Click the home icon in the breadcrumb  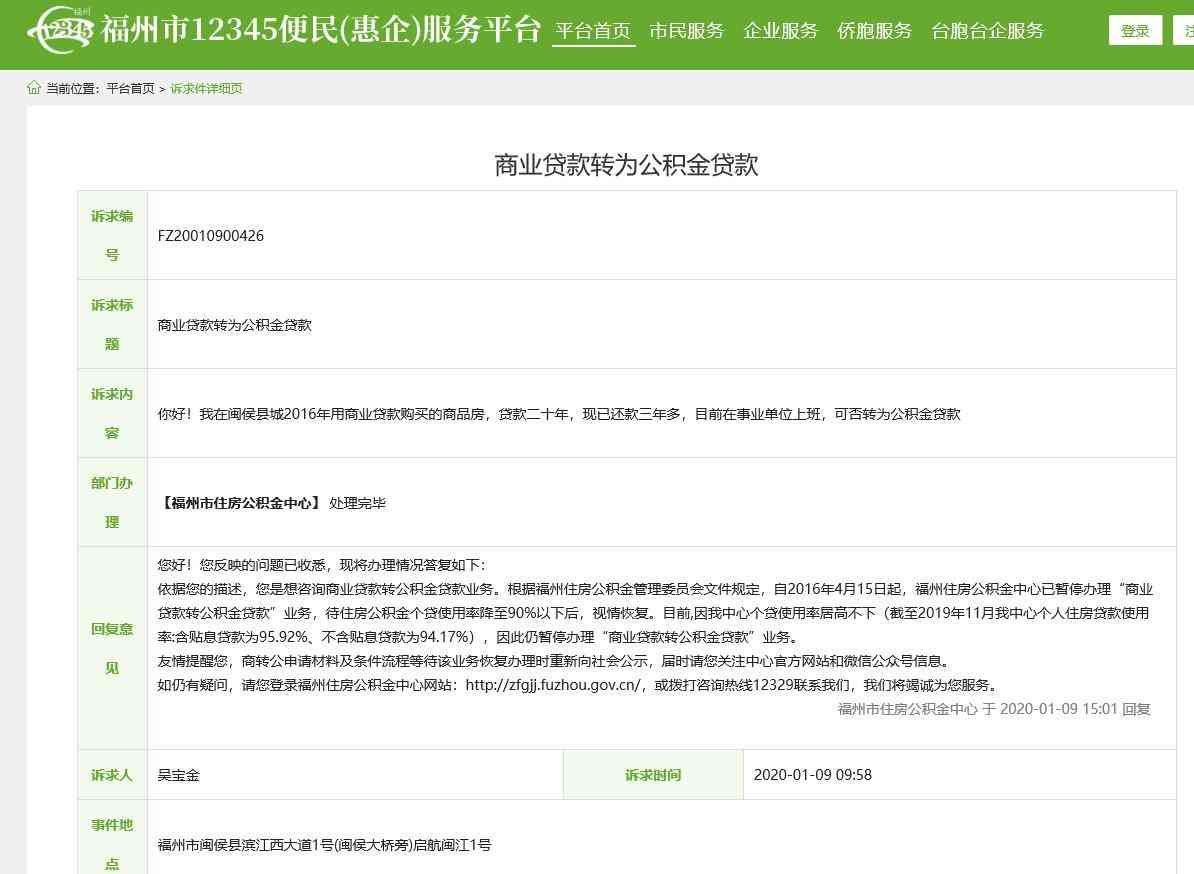[x=34, y=88]
